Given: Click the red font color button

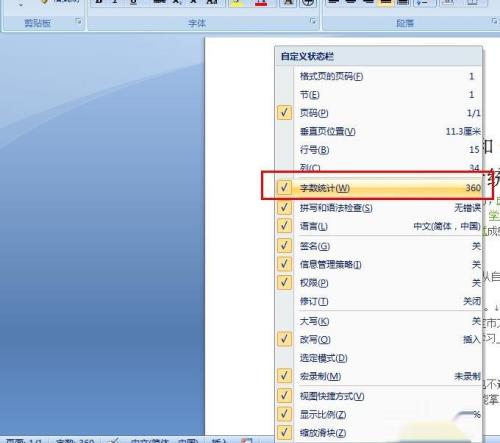Looking at the screenshot, I should point(261,3).
